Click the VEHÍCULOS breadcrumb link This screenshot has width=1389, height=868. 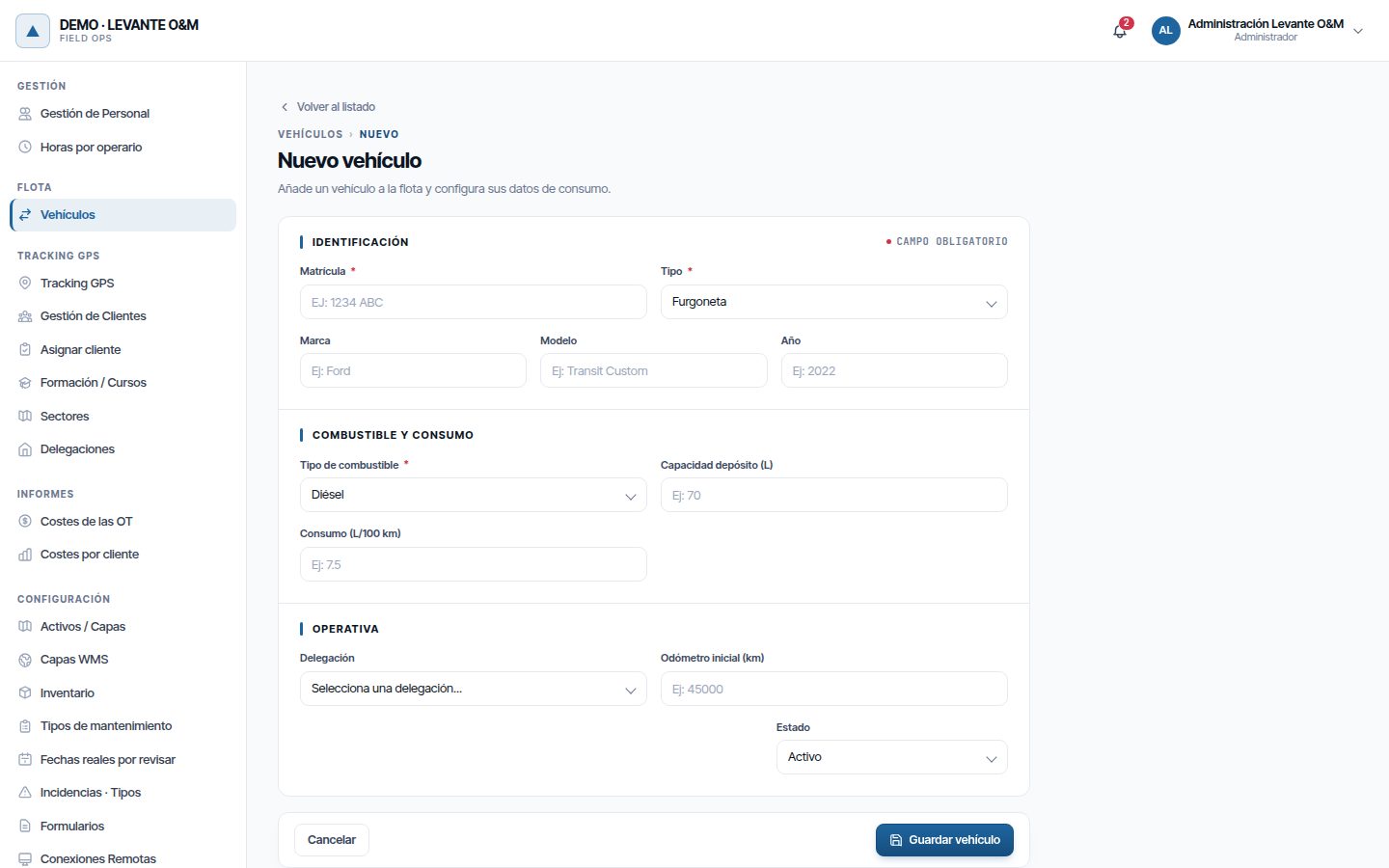[310, 134]
